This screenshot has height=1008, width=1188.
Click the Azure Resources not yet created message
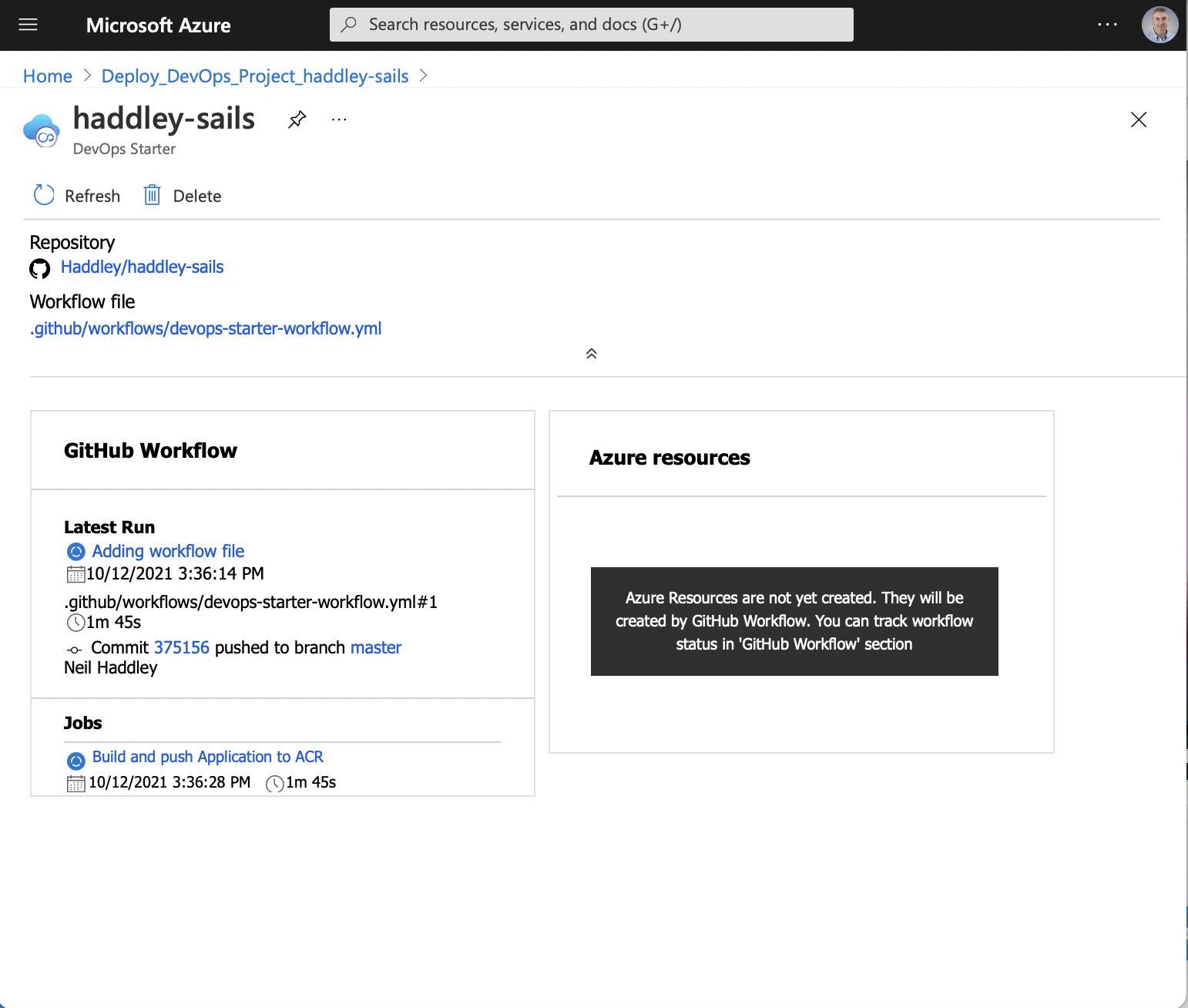pyautogui.click(x=794, y=621)
